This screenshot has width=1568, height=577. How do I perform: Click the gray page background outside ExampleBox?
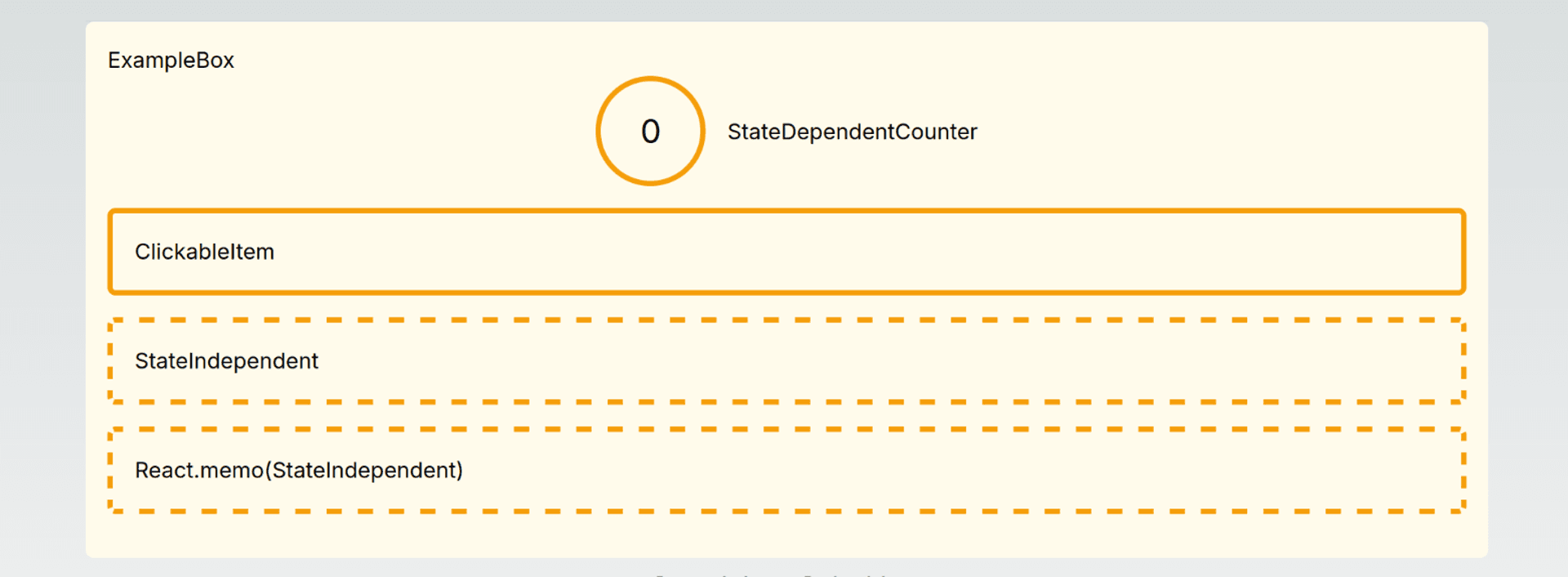pos(41,286)
